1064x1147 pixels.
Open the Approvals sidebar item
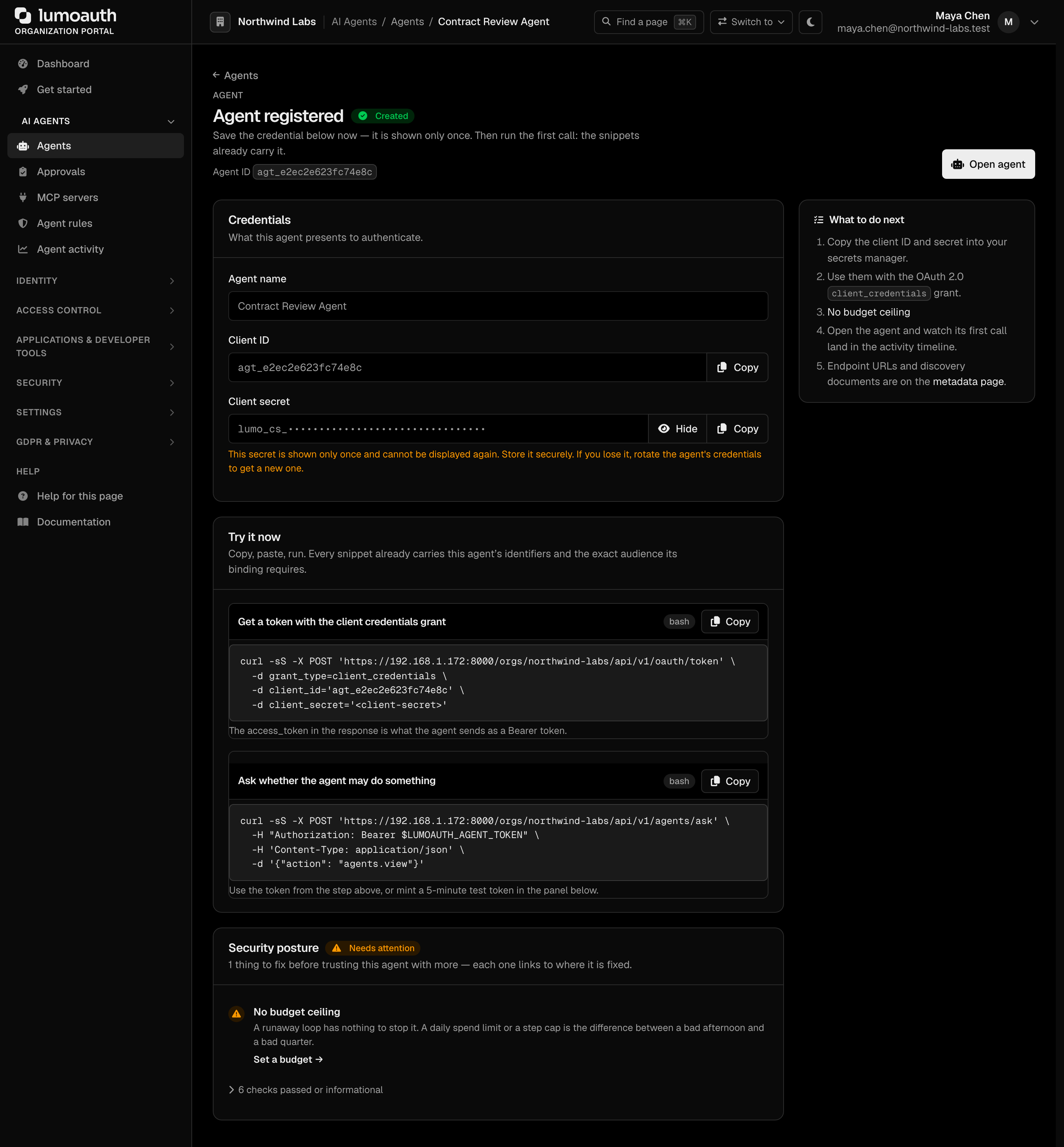point(96,171)
